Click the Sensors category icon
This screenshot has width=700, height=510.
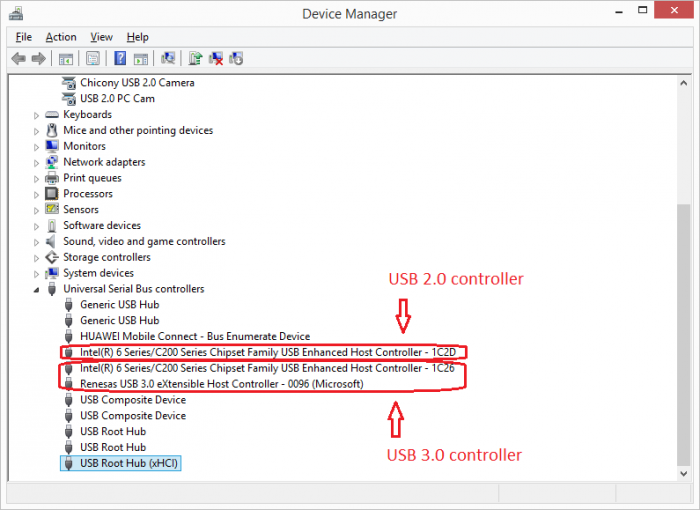coord(52,209)
